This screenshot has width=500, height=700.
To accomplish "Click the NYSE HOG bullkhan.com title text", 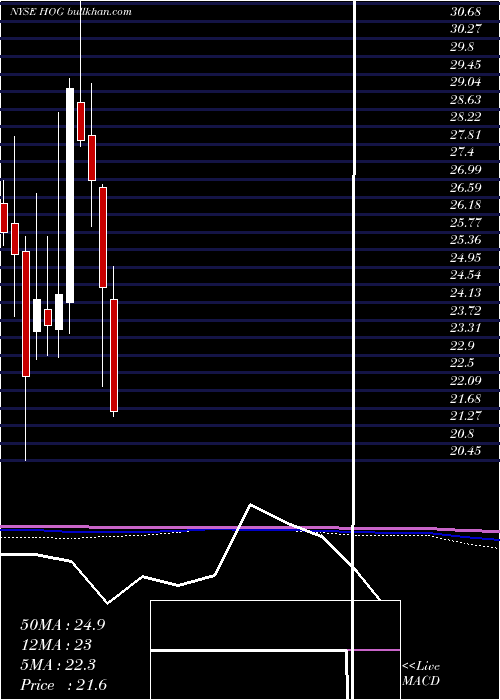I will click(71, 12).
